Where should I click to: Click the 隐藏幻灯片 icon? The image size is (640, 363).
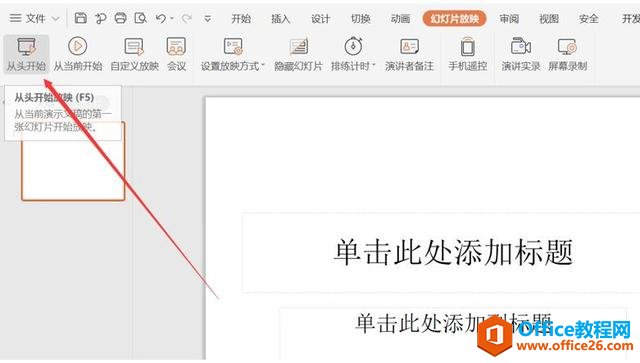(299, 47)
